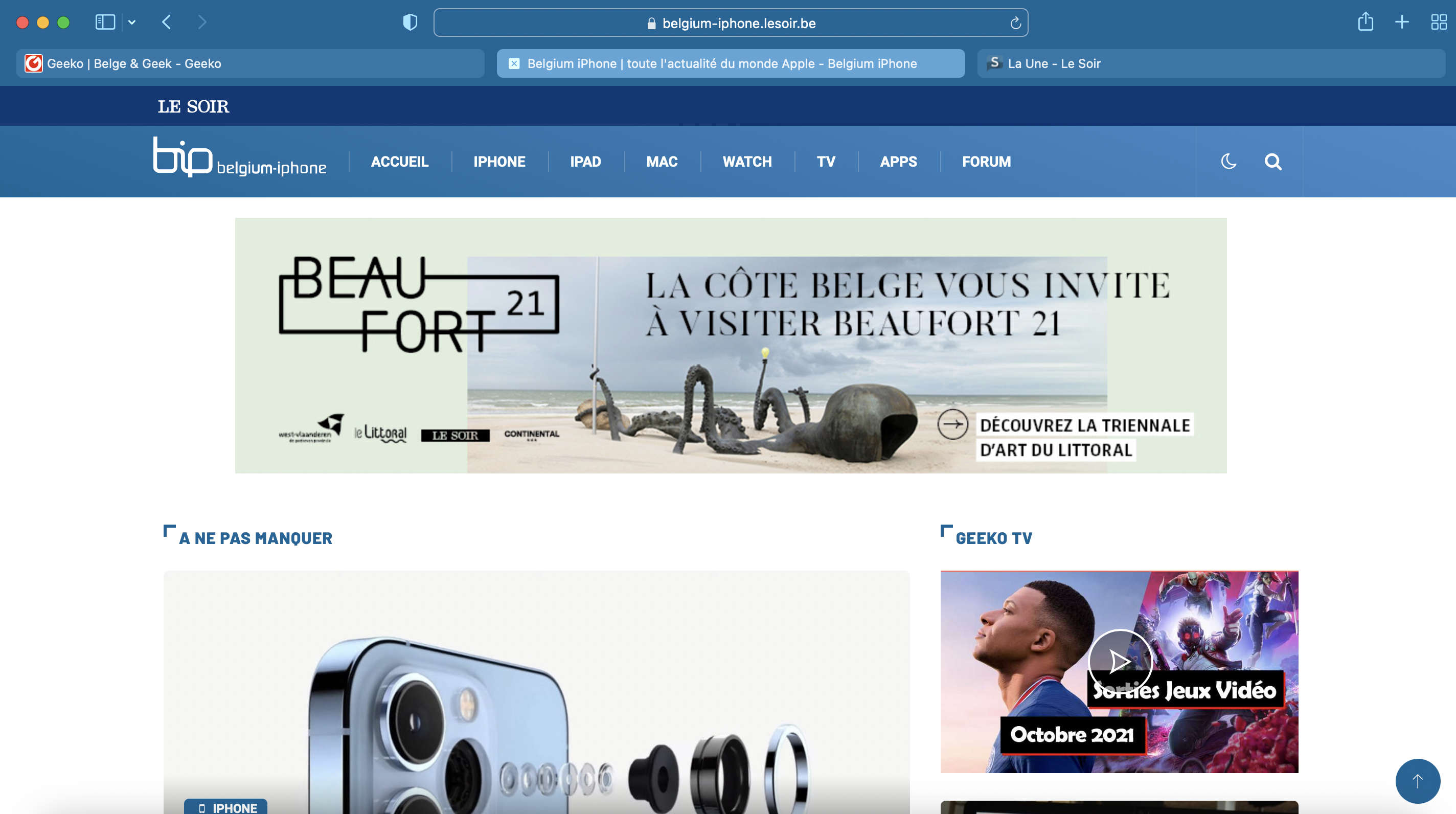Close the Belgium iPhone tab
This screenshot has width=1456, height=814.
(514, 63)
